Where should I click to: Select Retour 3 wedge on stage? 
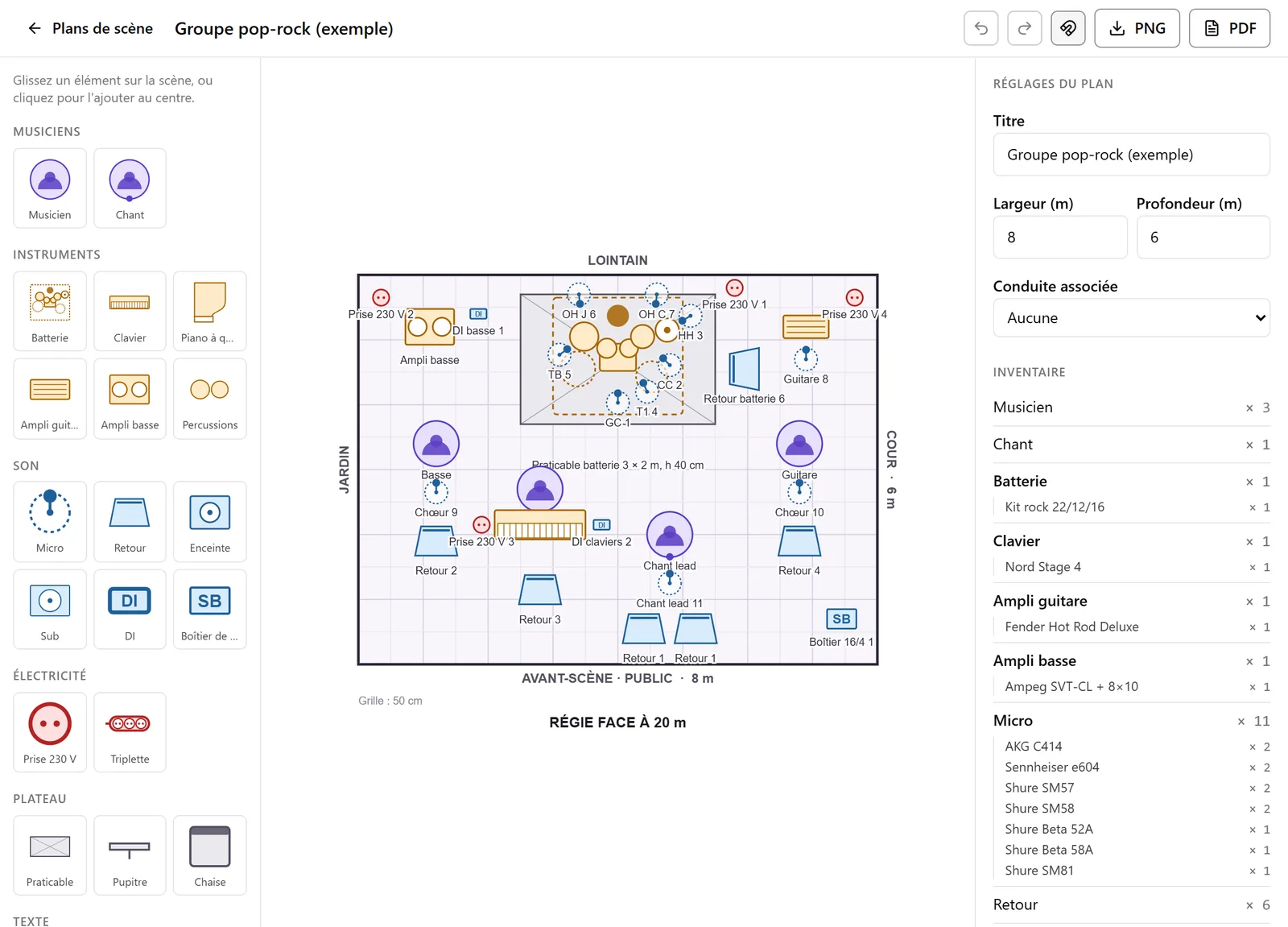click(539, 590)
